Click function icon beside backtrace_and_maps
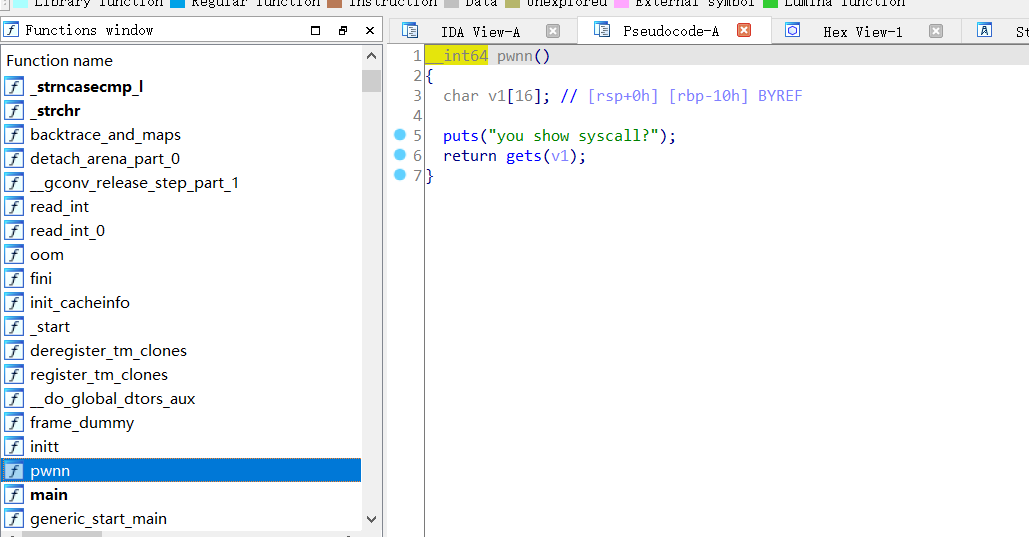1029x537 pixels. point(14,135)
